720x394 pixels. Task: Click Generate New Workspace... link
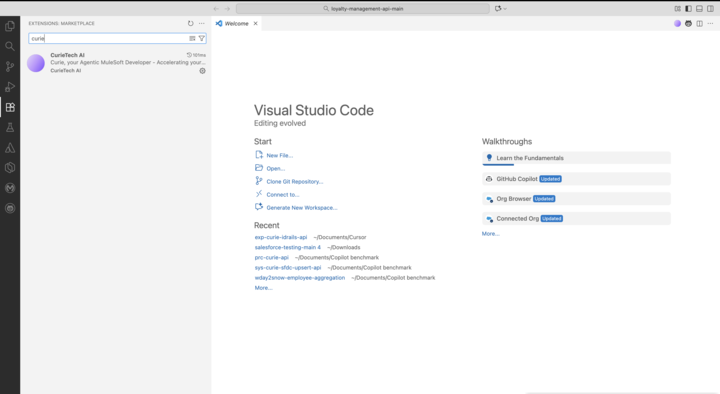[302, 208]
